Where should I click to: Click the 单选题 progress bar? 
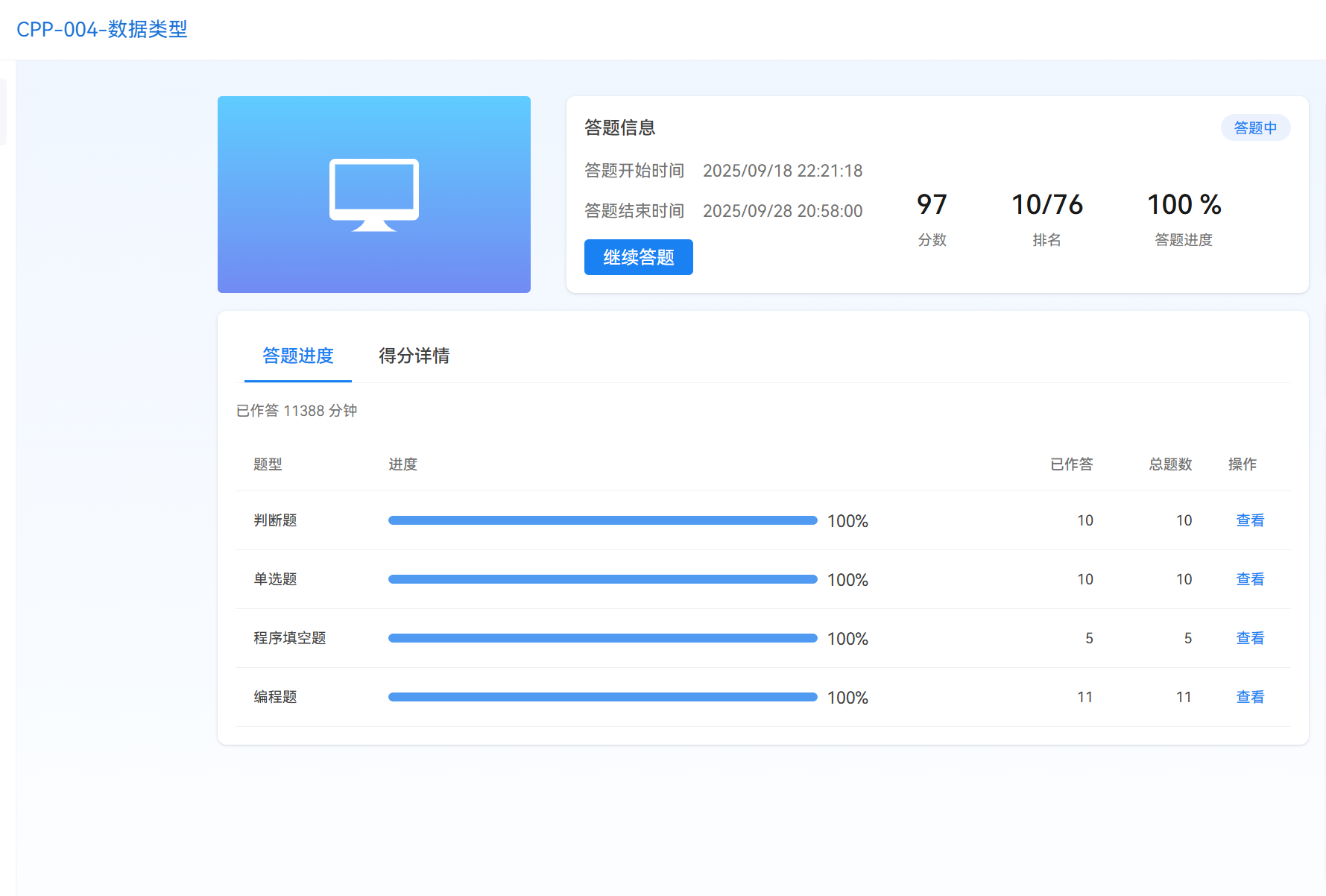(x=603, y=579)
